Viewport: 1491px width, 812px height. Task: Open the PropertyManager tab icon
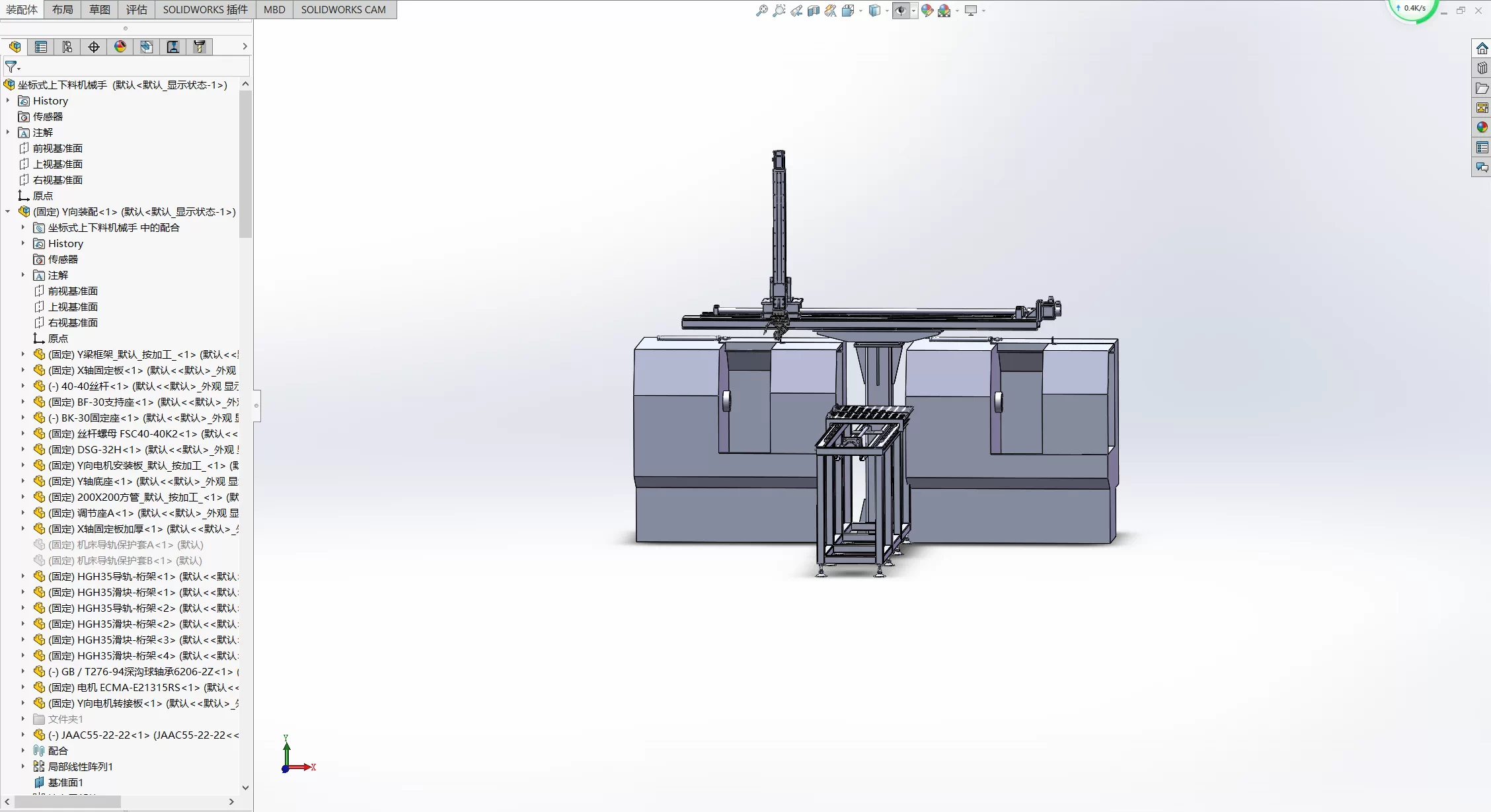point(41,46)
